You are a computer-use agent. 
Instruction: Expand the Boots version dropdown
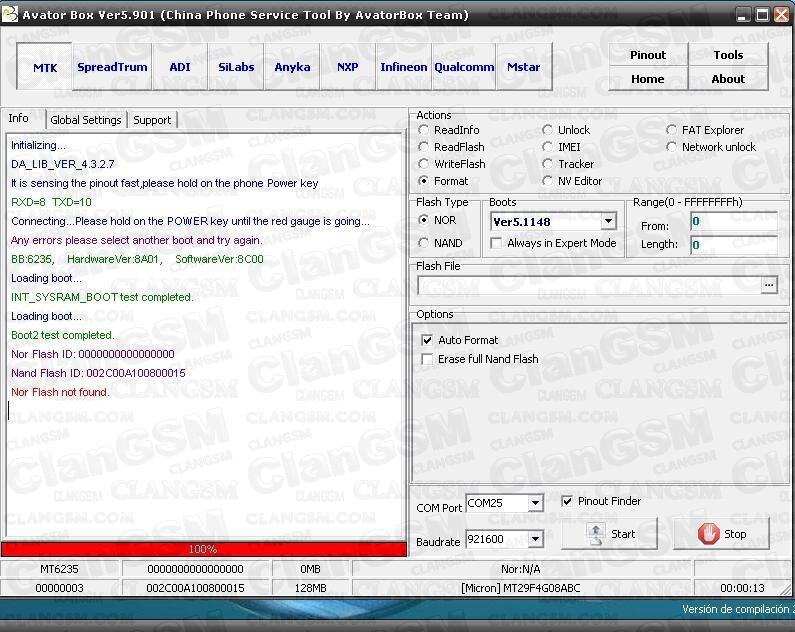(608, 221)
